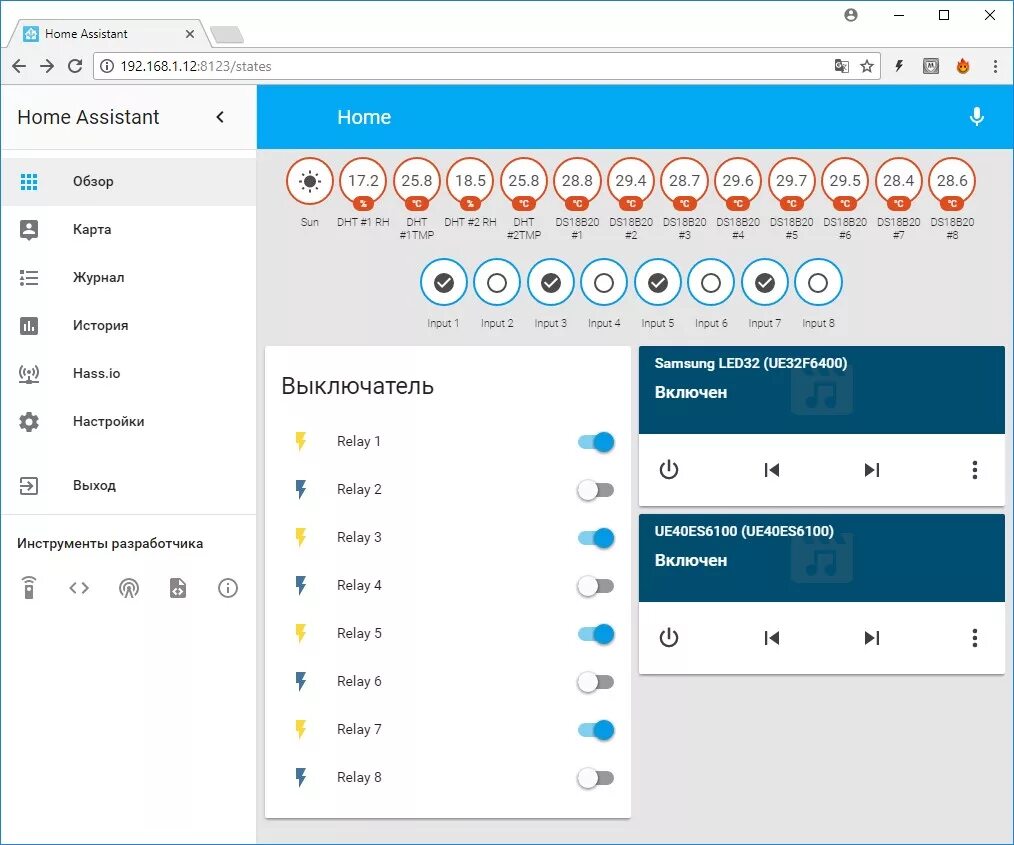Open the Templates developer tool file icon

tap(178, 588)
